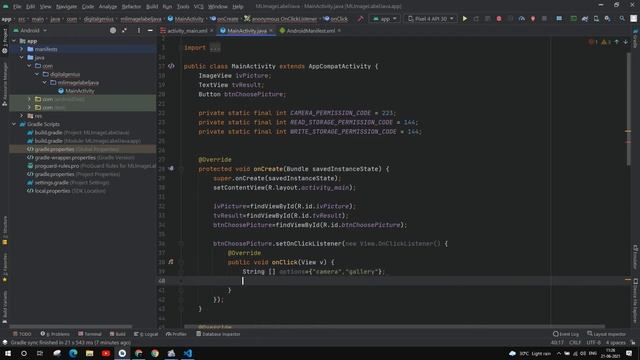The width and height of the screenshot is (640, 360).
Task: Click the override gutter icon next to onCreate
Action: coord(171,168)
